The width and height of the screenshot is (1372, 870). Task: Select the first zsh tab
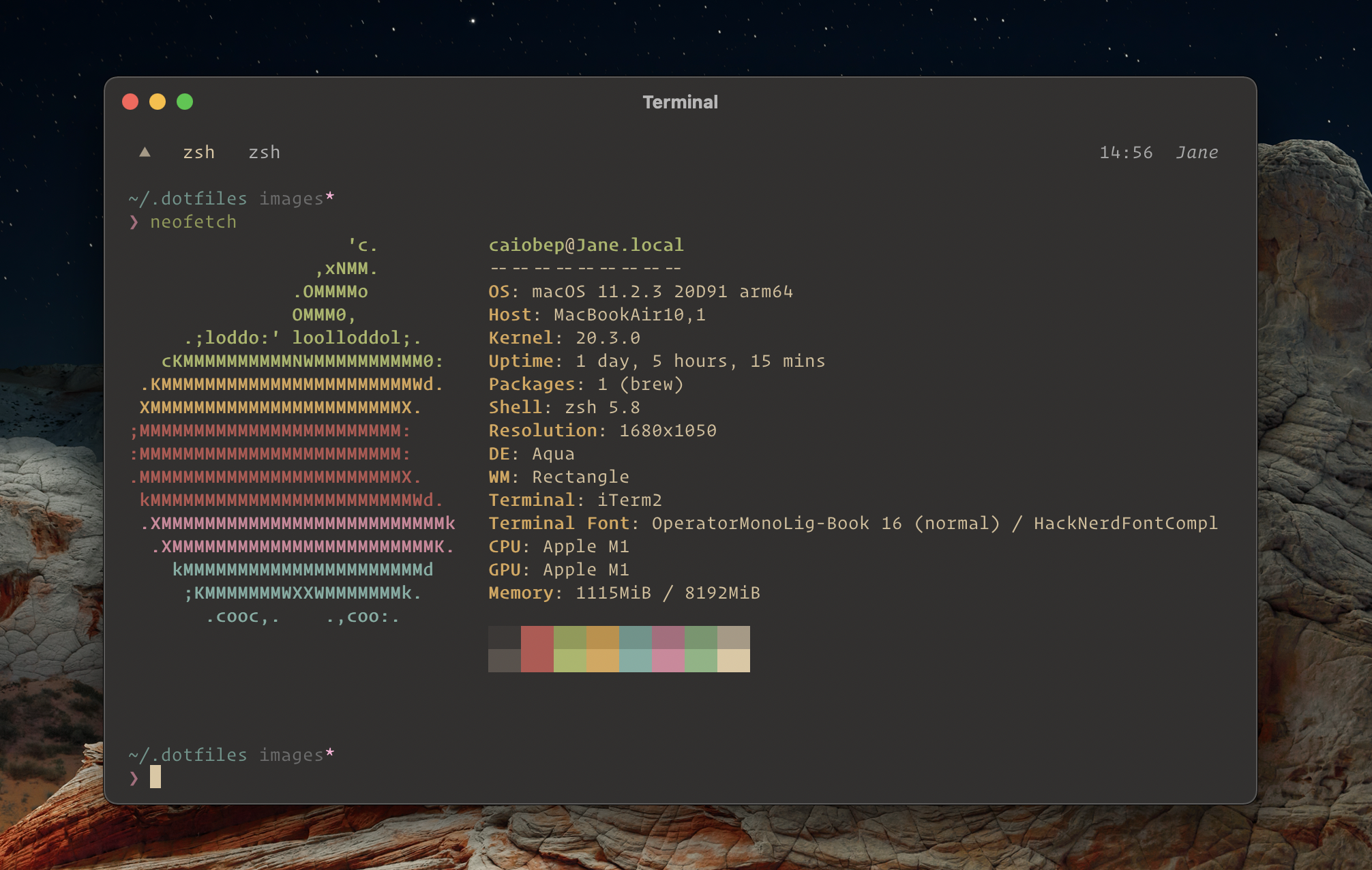pyautogui.click(x=198, y=153)
